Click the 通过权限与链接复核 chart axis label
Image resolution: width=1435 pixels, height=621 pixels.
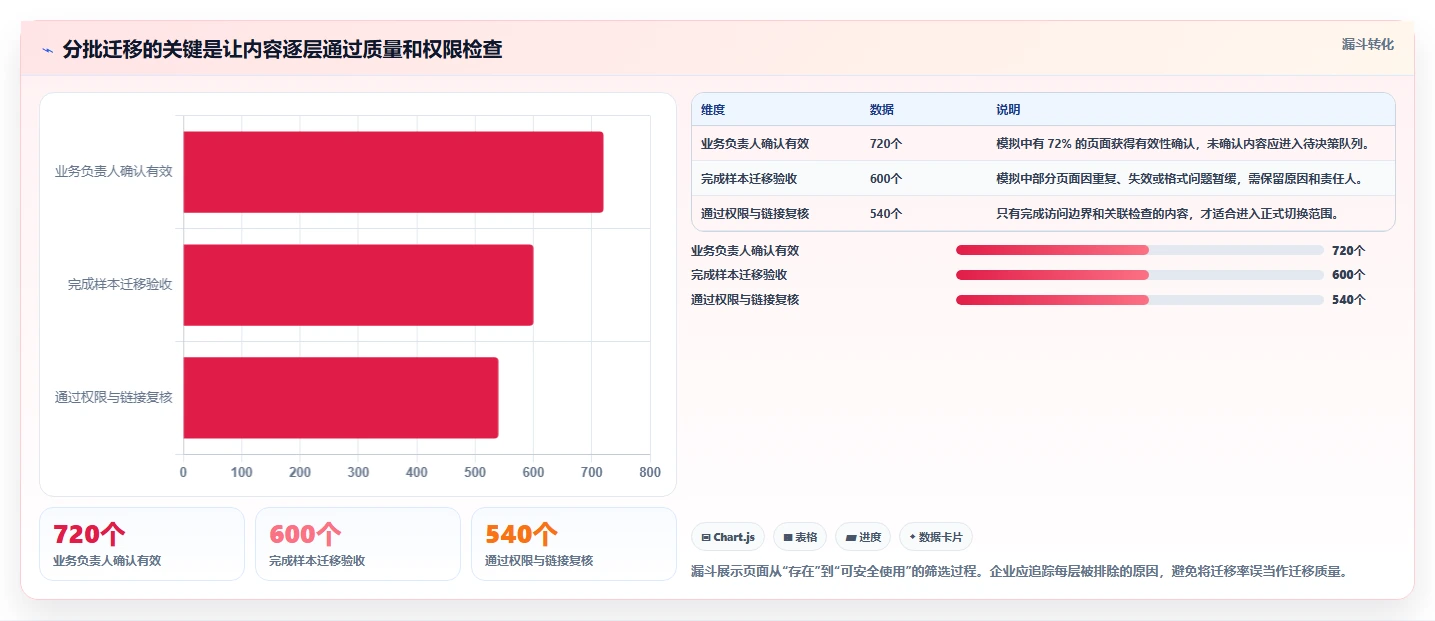pos(113,397)
